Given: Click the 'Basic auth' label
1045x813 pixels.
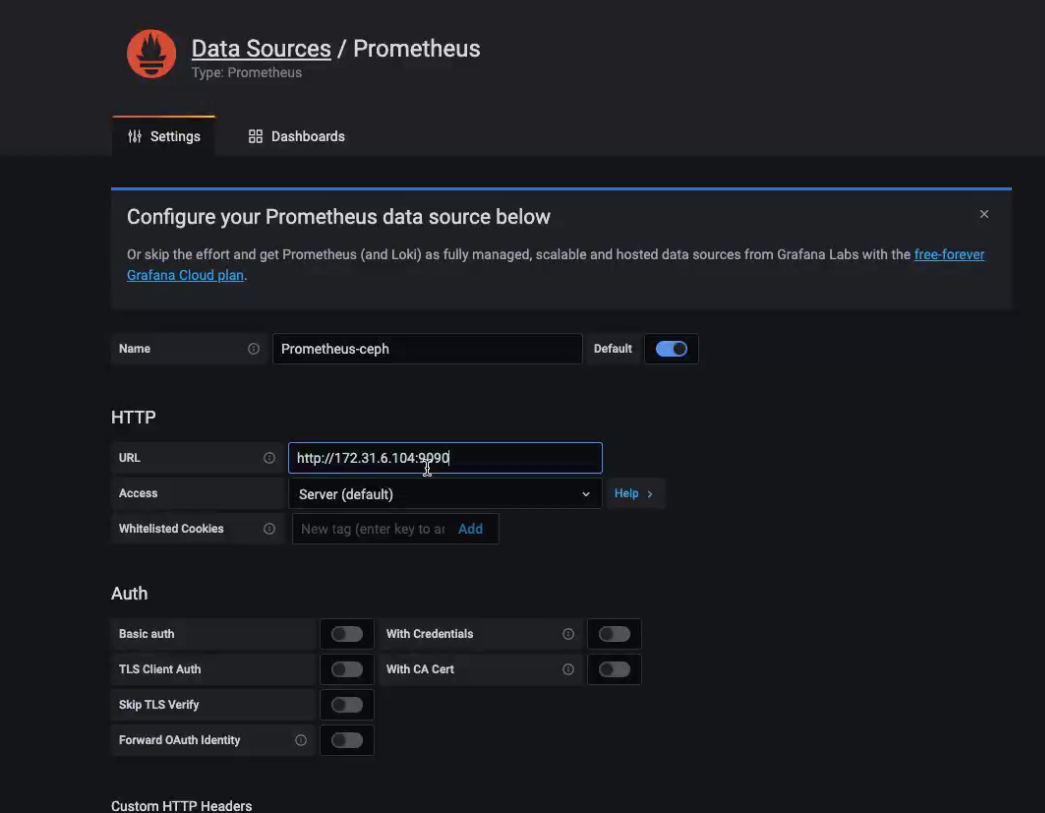Looking at the screenshot, I should [x=147, y=634].
